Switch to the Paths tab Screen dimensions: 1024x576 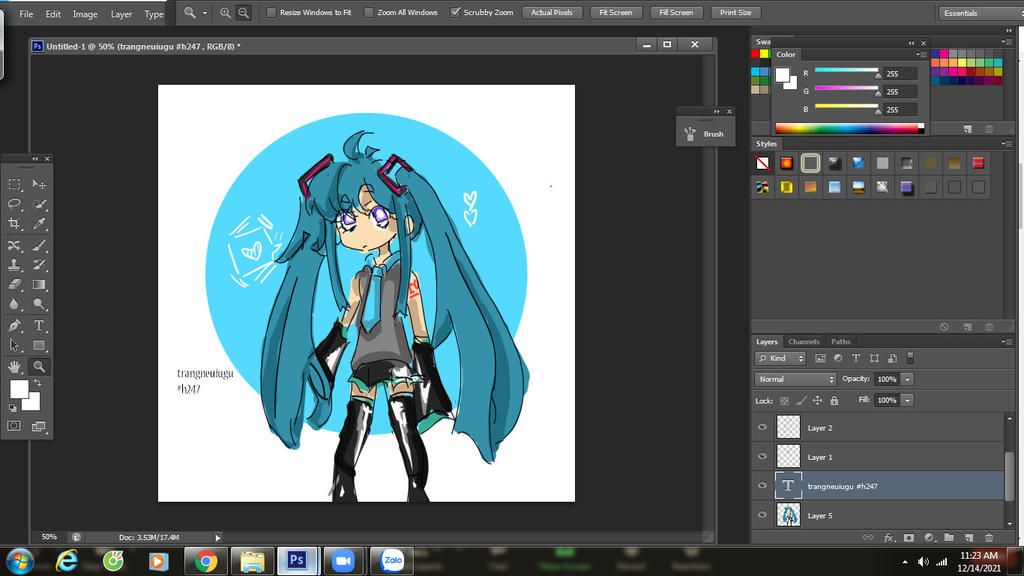click(x=840, y=342)
